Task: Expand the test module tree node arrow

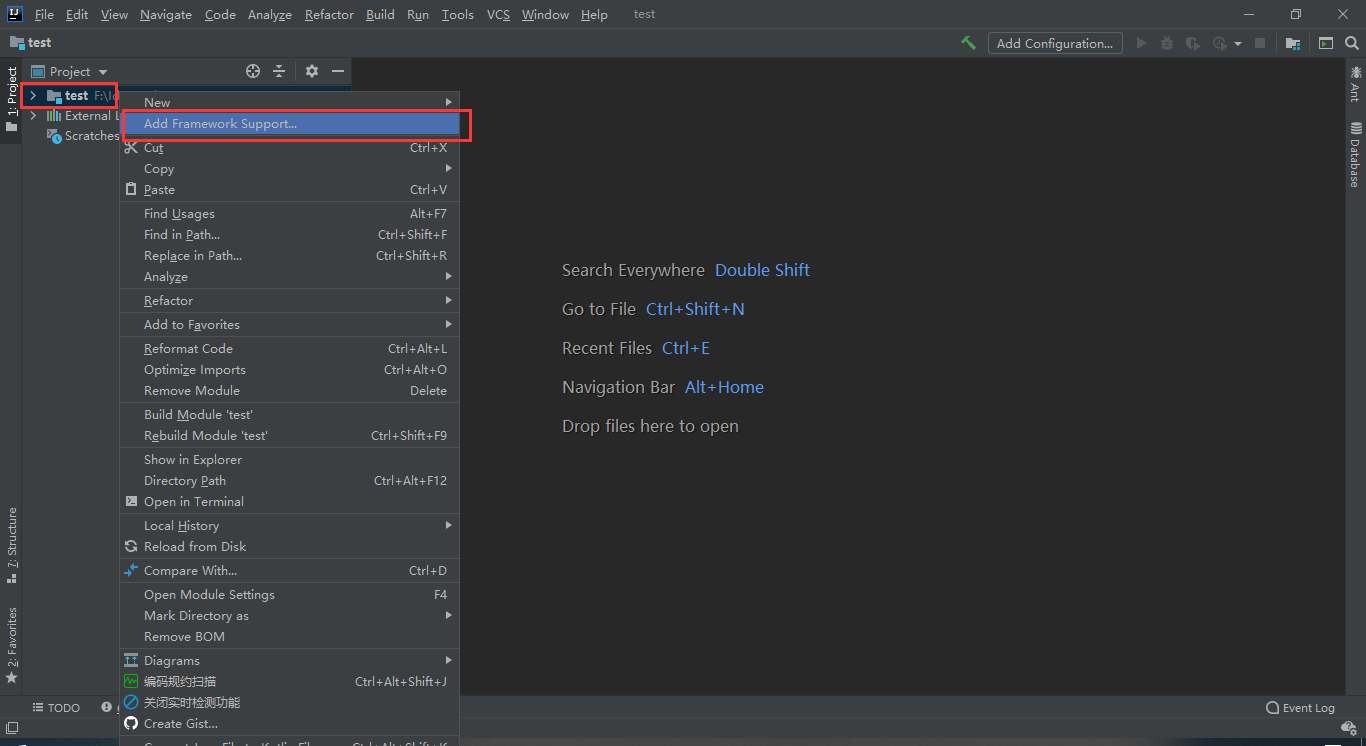Action: click(x=33, y=95)
